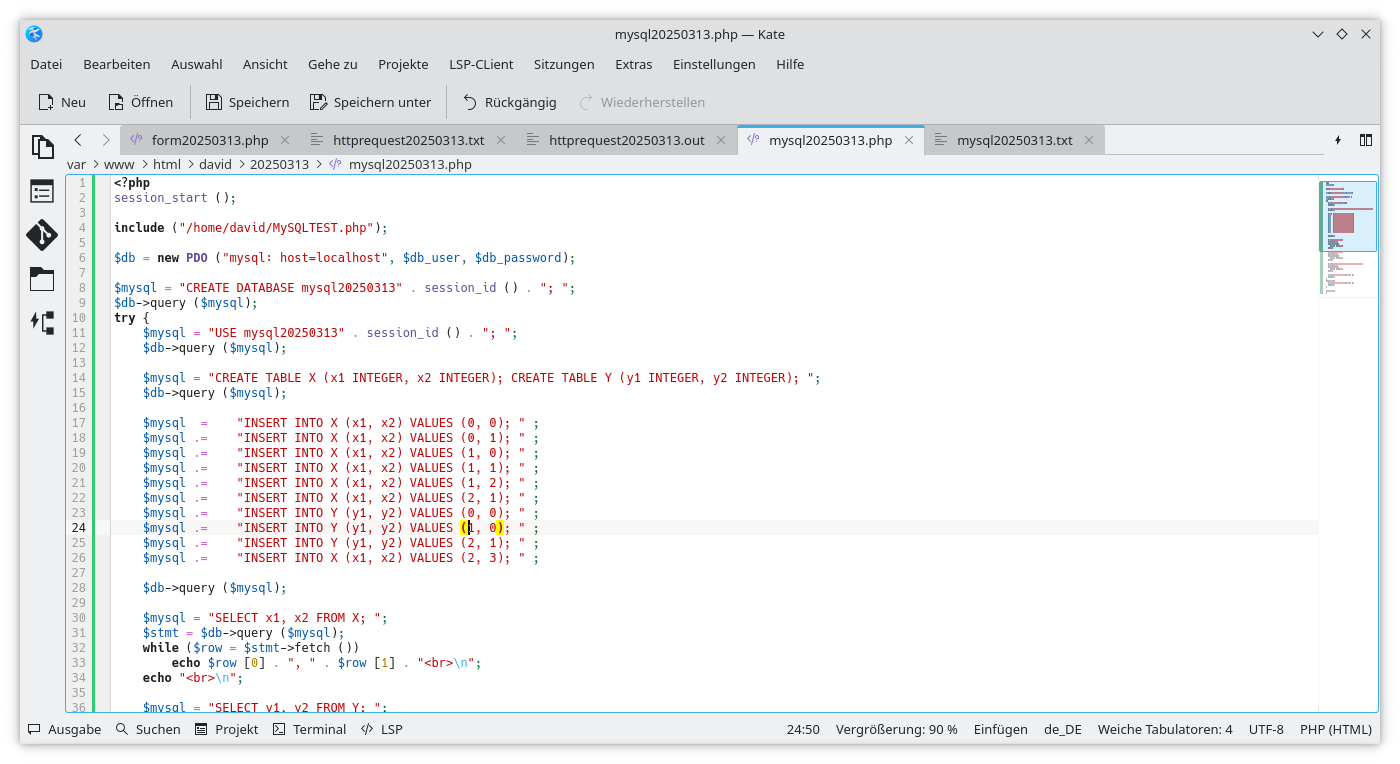Open the PHP (HTML) syntax mode selector
The height and width of the screenshot is (764, 1400).
click(x=1335, y=729)
